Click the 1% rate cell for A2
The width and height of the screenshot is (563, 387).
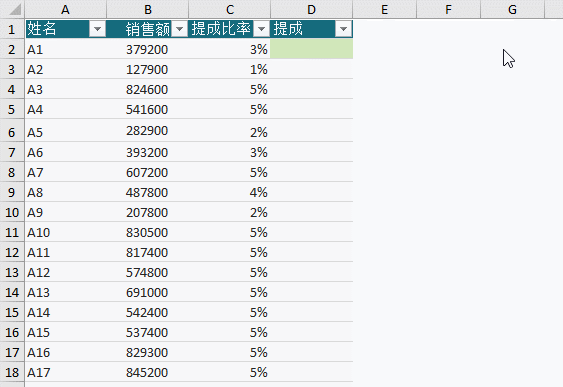tap(229, 69)
